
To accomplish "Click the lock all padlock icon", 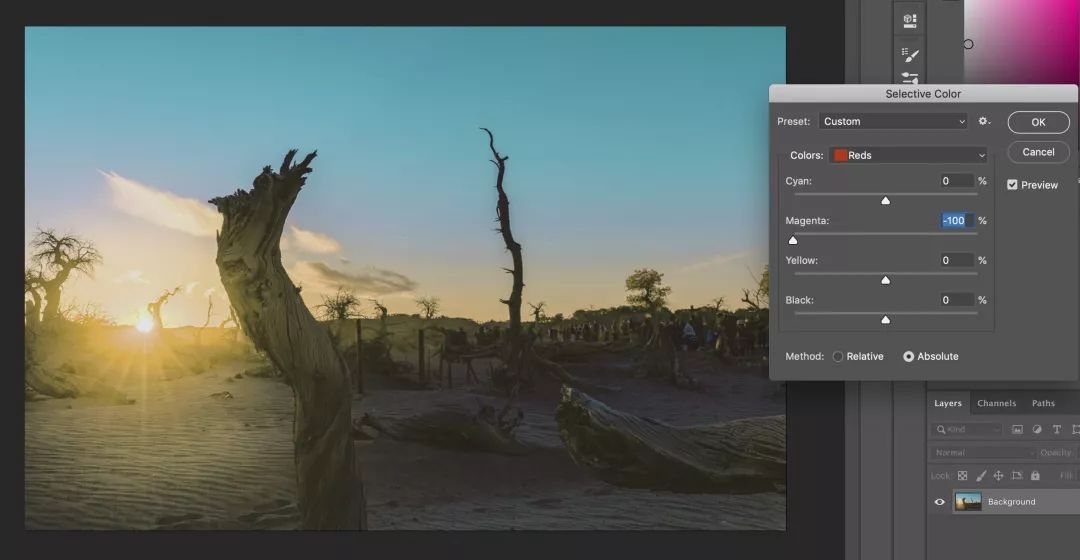I will click(1034, 476).
